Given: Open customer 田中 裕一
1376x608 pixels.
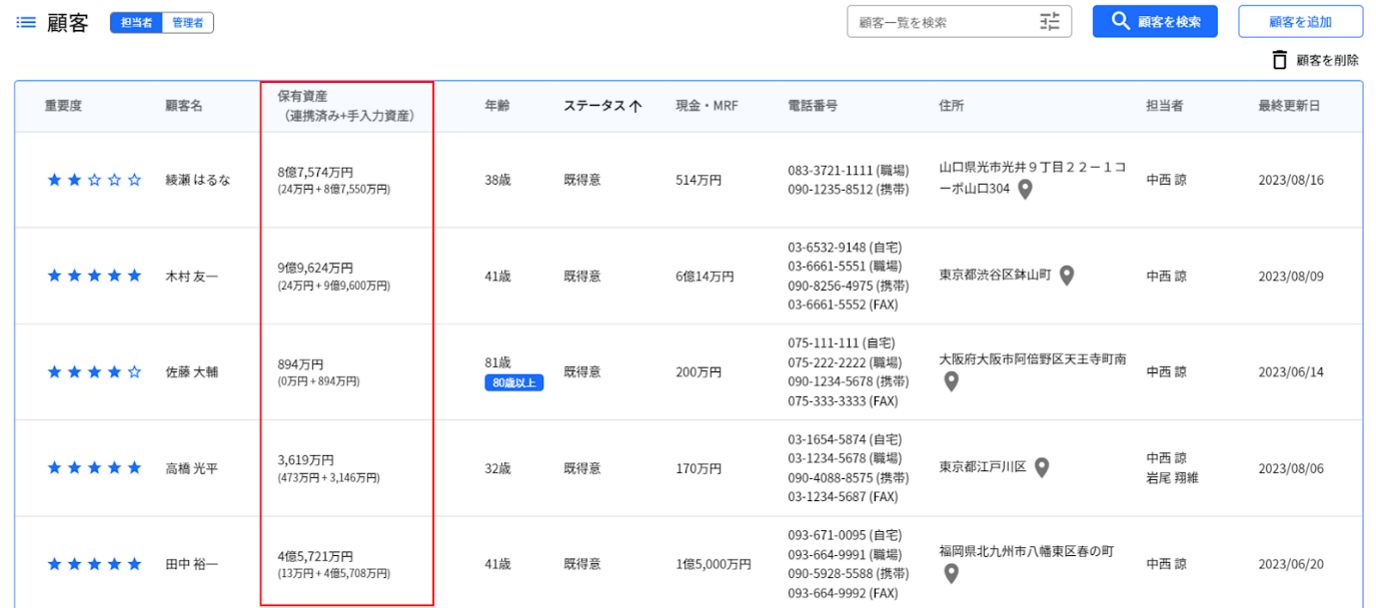Looking at the screenshot, I should click(x=191, y=564).
